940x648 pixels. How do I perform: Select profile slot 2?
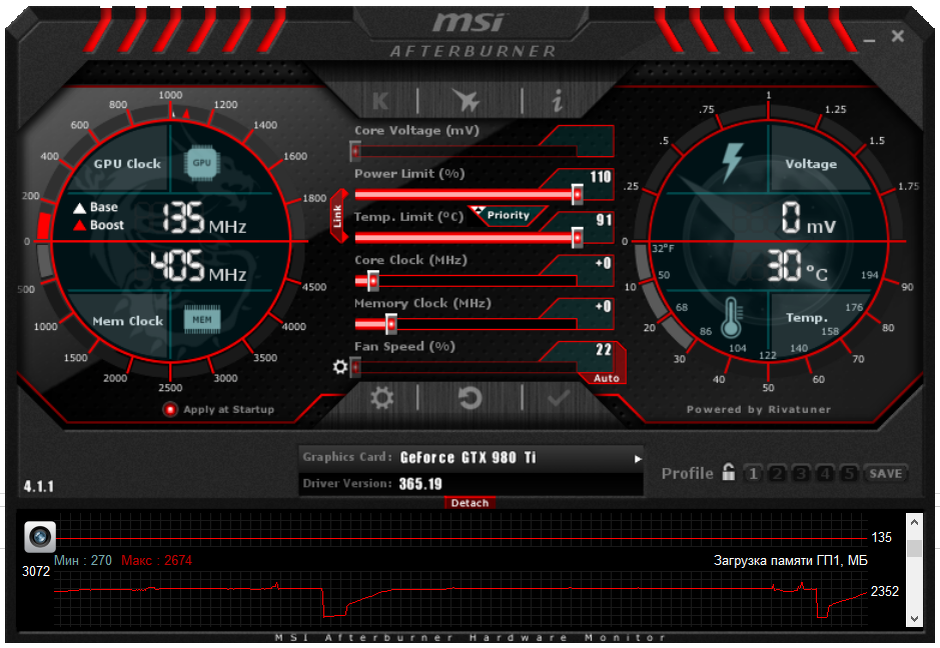777,474
